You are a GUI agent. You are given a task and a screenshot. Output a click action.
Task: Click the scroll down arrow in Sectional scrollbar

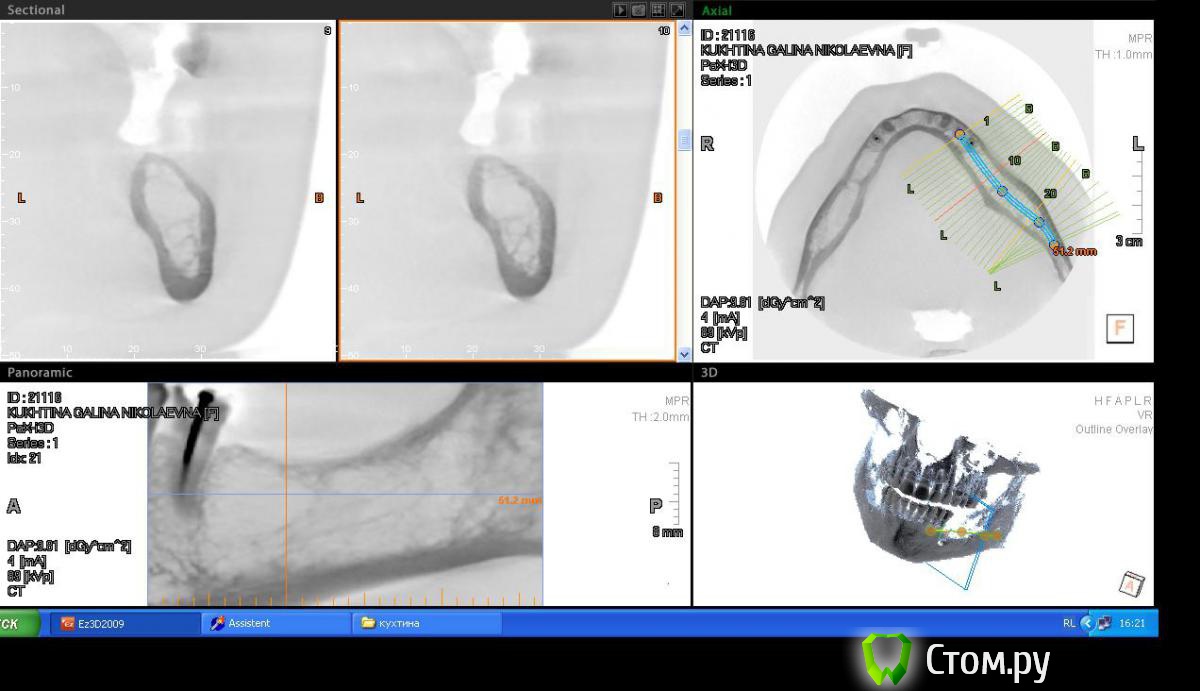685,353
